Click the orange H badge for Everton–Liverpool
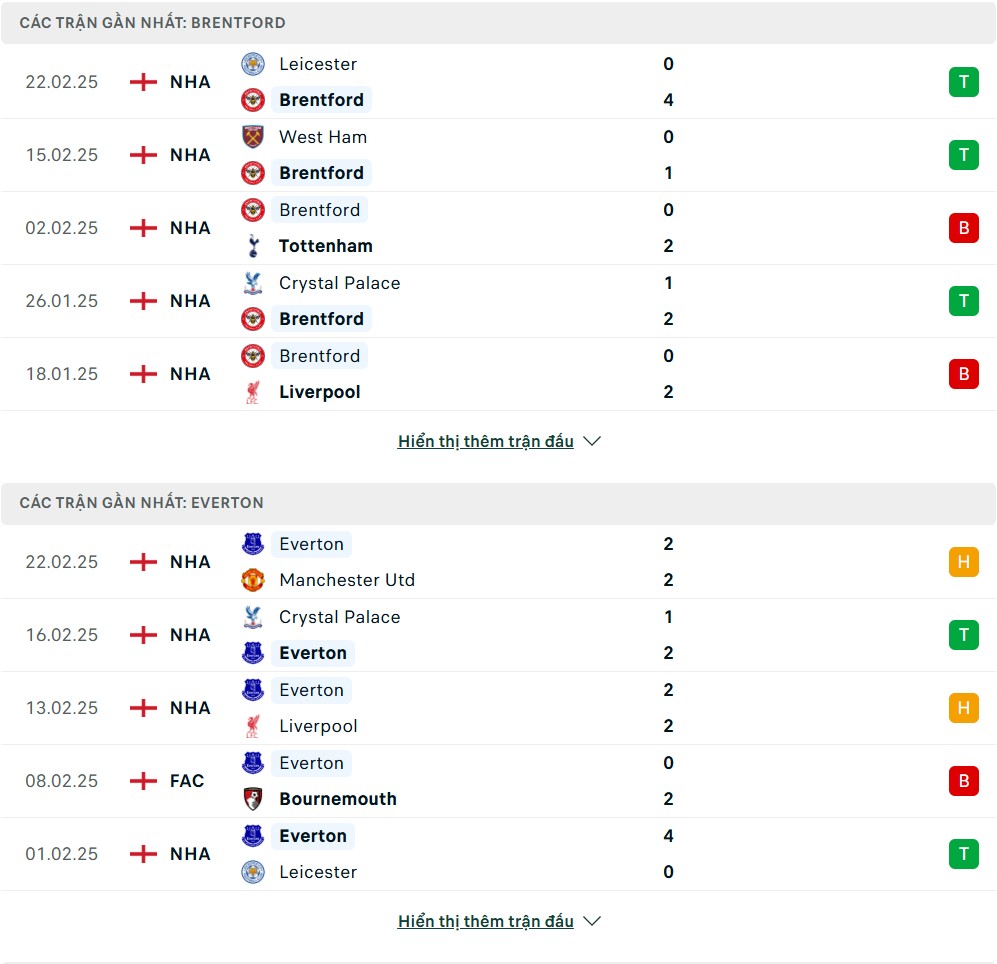The image size is (997, 964). tap(963, 708)
